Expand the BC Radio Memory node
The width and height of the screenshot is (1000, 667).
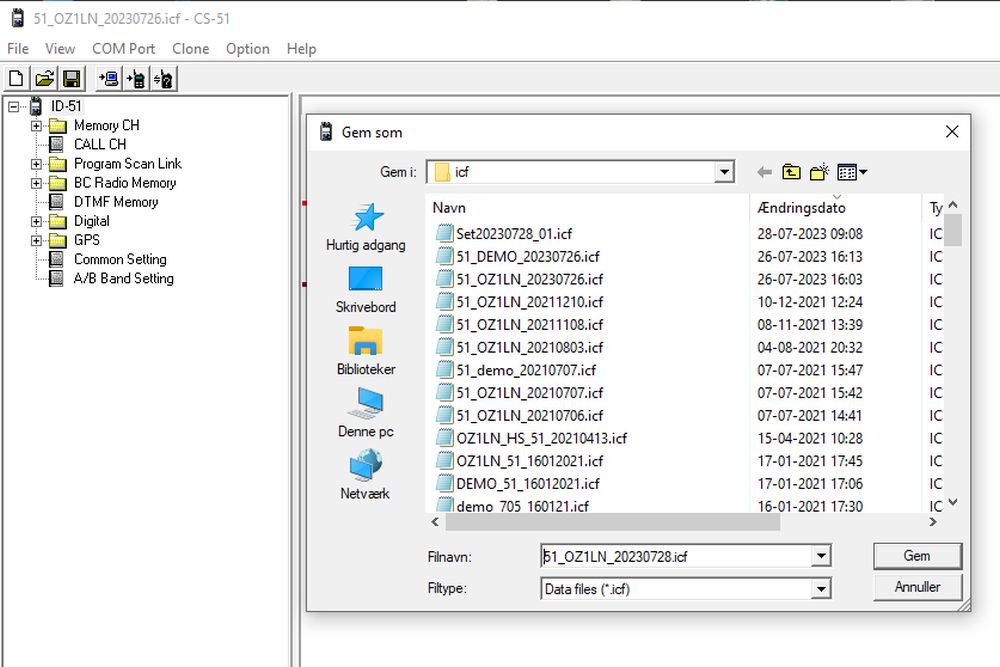(x=36, y=183)
